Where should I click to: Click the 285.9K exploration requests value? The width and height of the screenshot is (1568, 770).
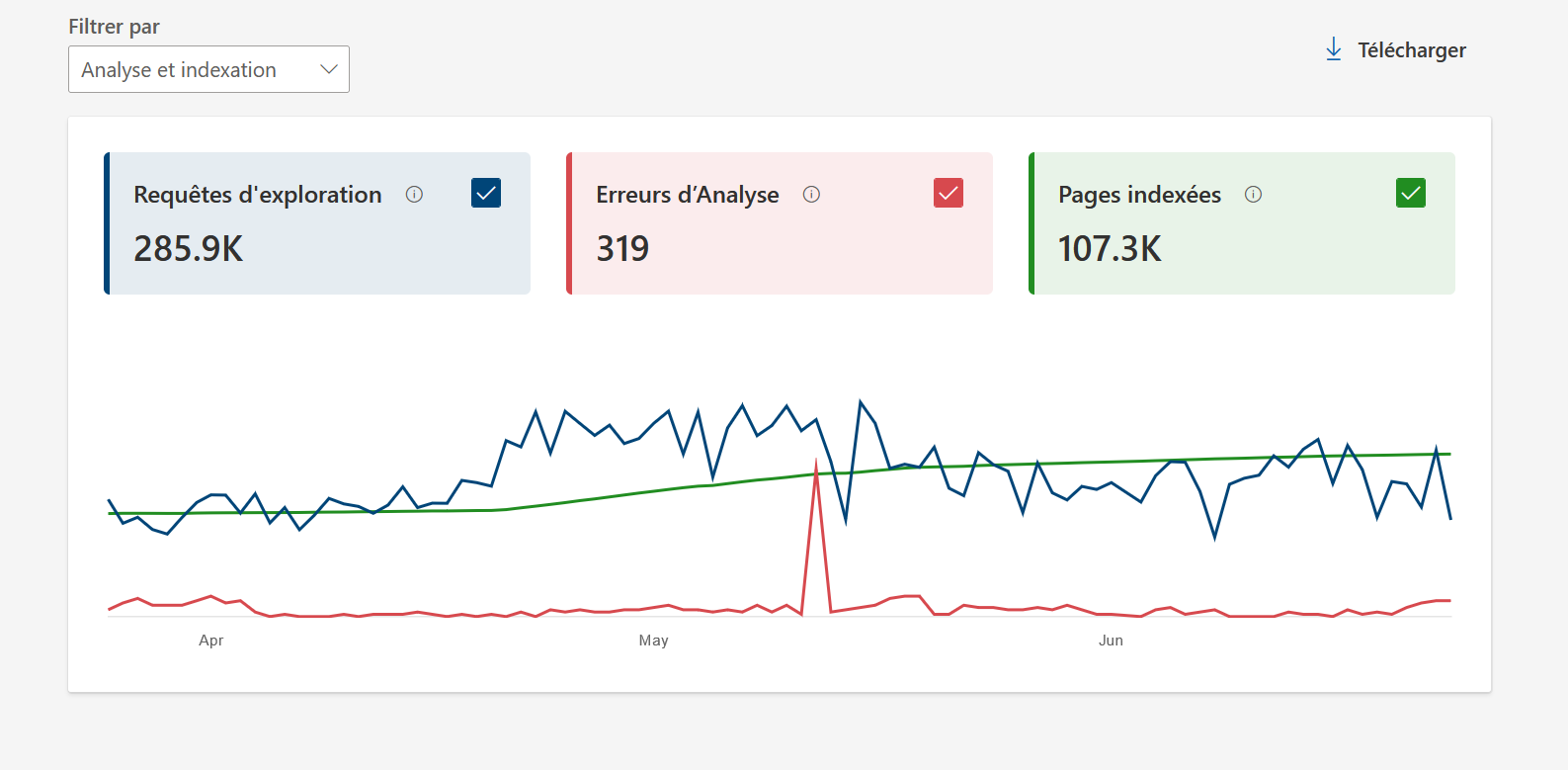pyautogui.click(x=189, y=248)
